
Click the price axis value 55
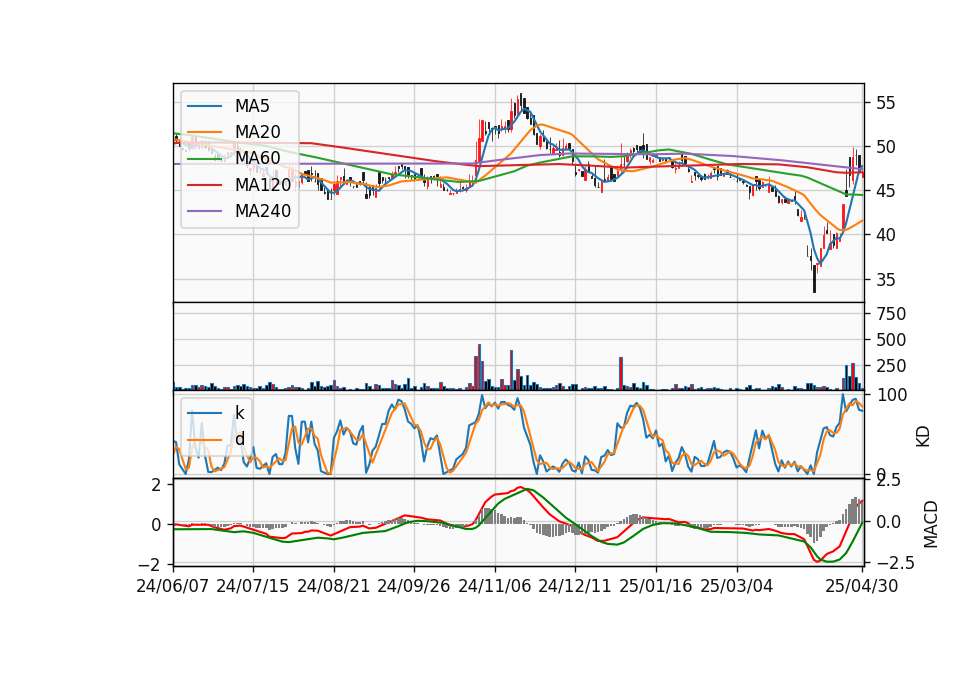[x=886, y=103]
